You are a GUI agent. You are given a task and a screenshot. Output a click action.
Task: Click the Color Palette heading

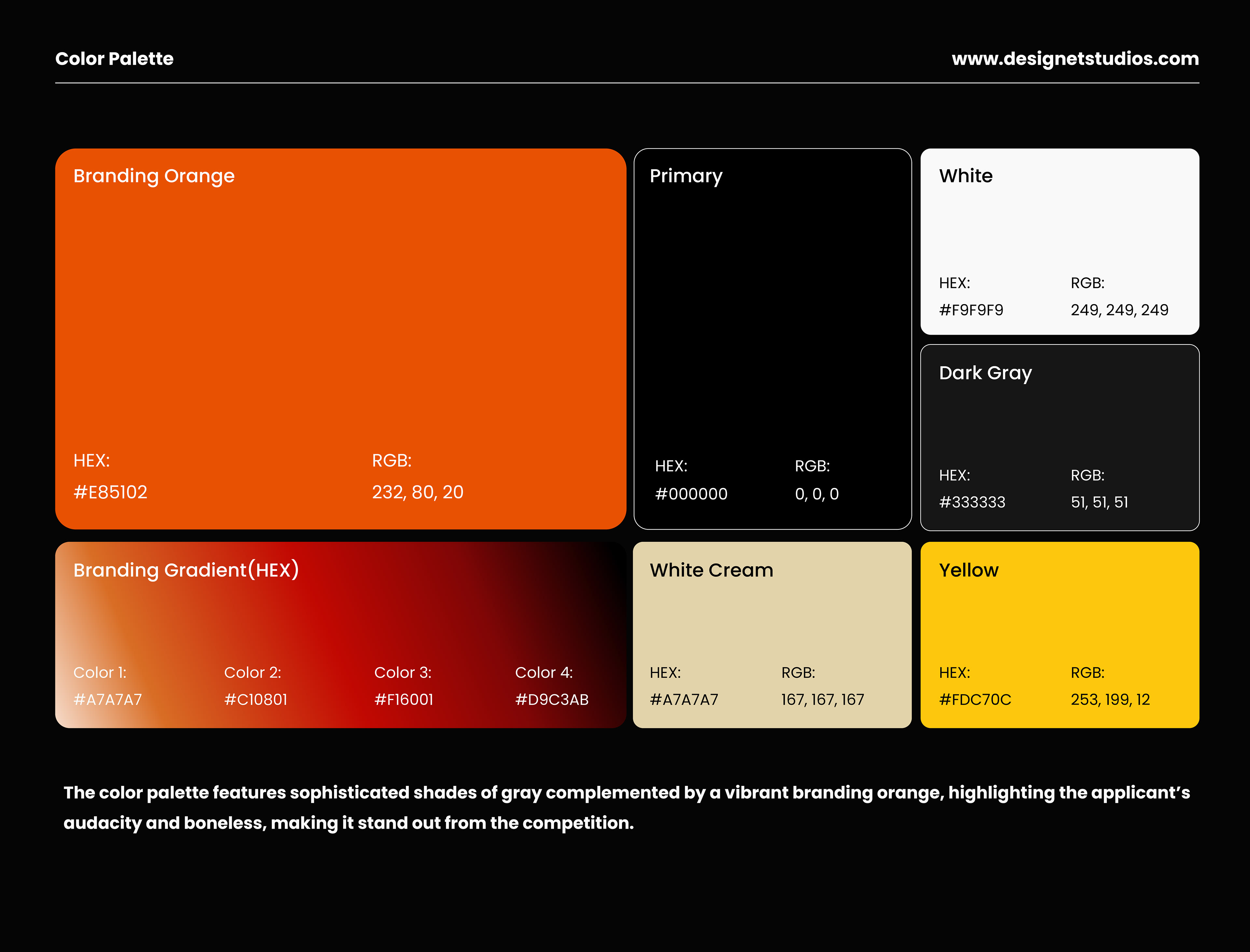pyautogui.click(x=114, y=58)
